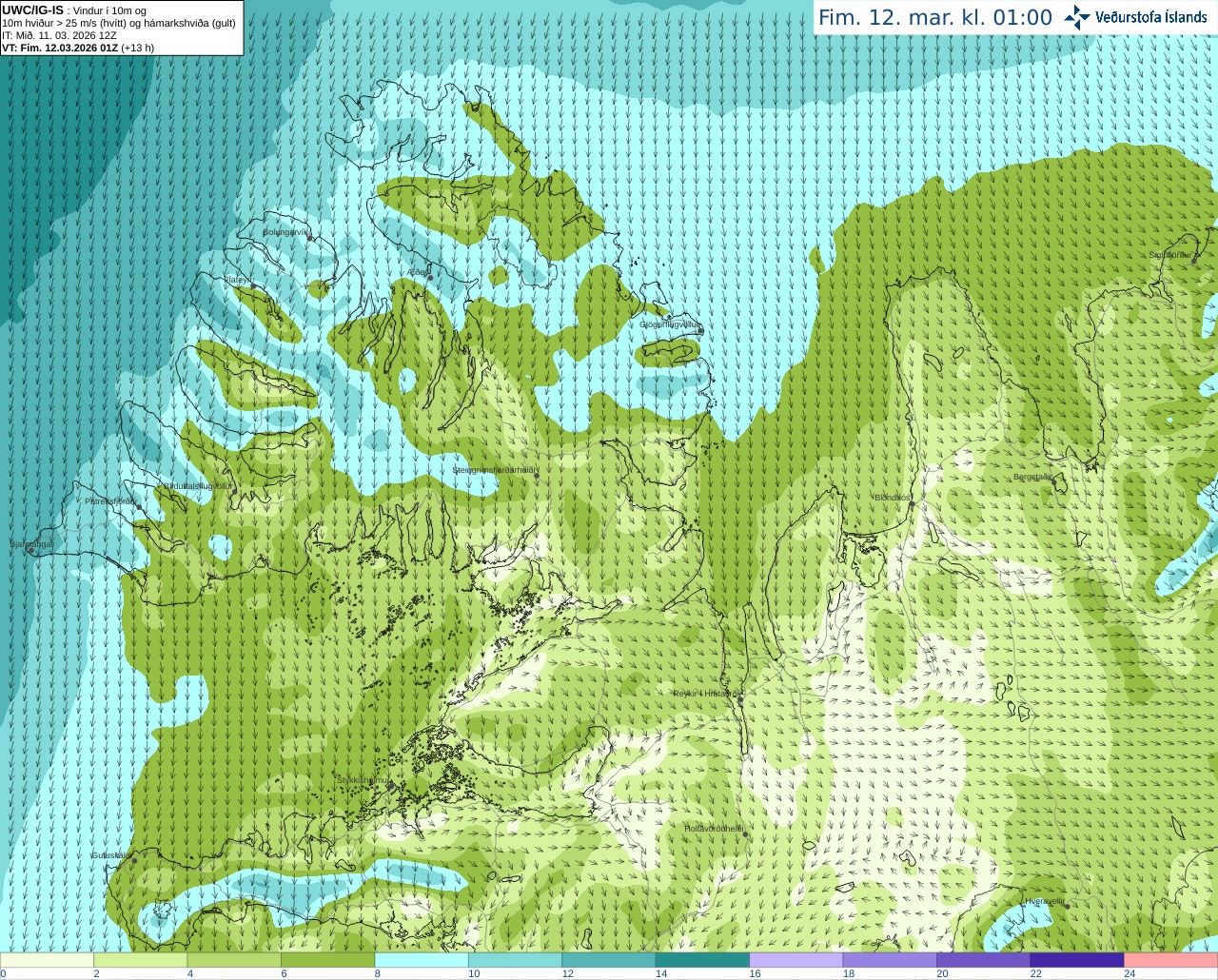Click the Bolungarvík station label
The image size is (1218, 980).
tap(286, 232)
